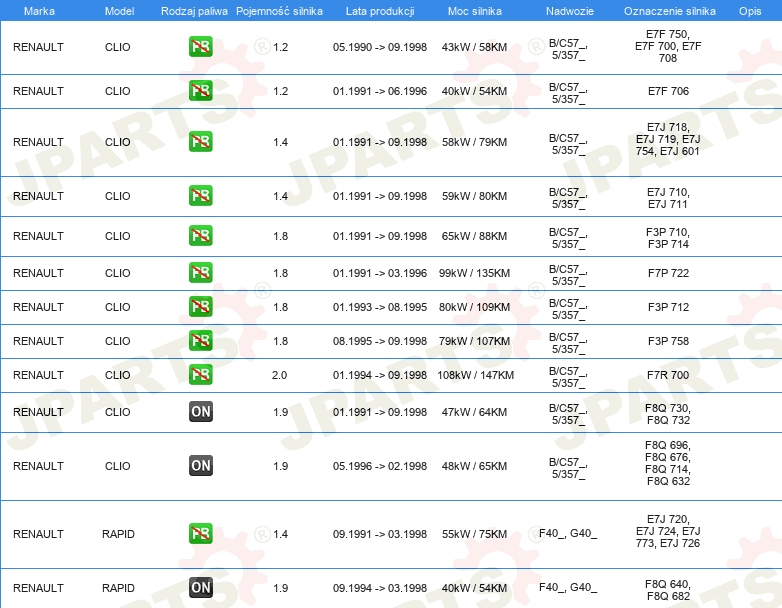Click petrol icon in F3P 758 row

point(200,341)
